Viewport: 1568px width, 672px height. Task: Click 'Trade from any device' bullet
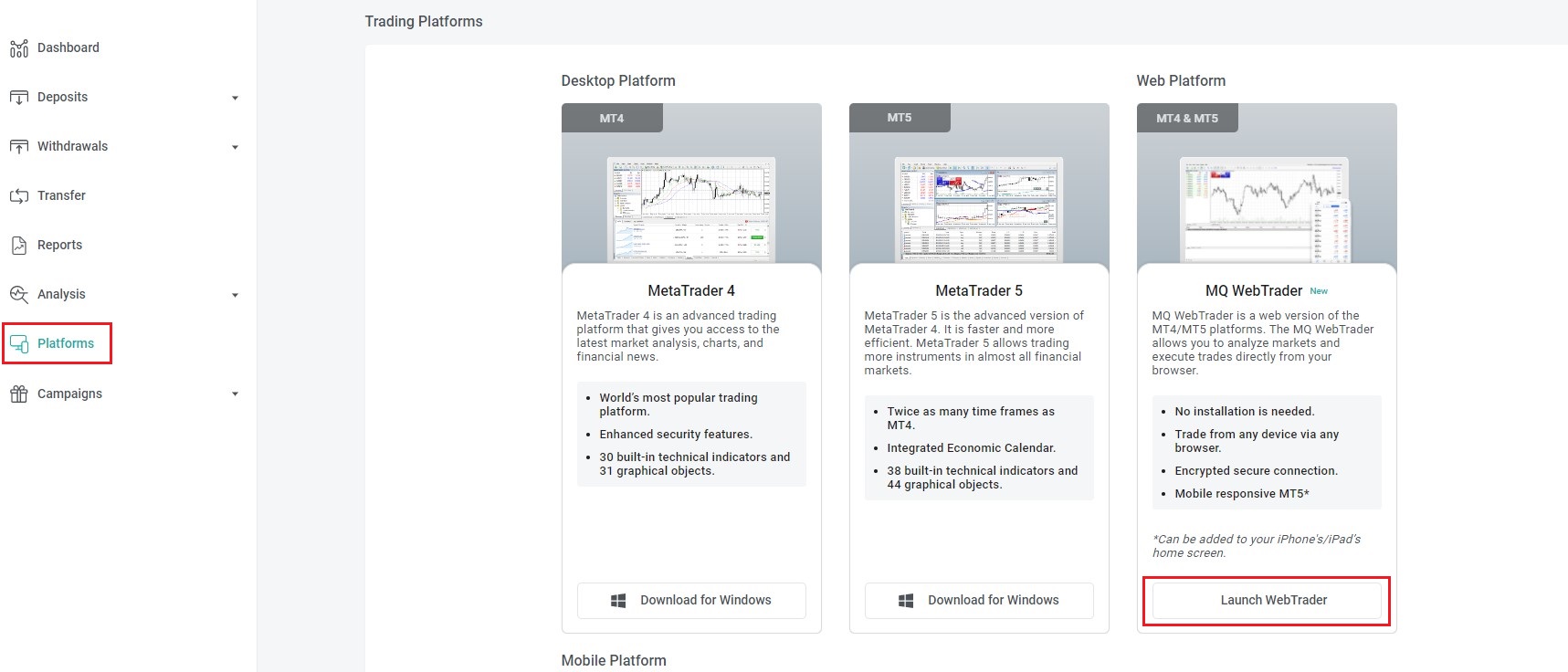tap(1257, 441)
